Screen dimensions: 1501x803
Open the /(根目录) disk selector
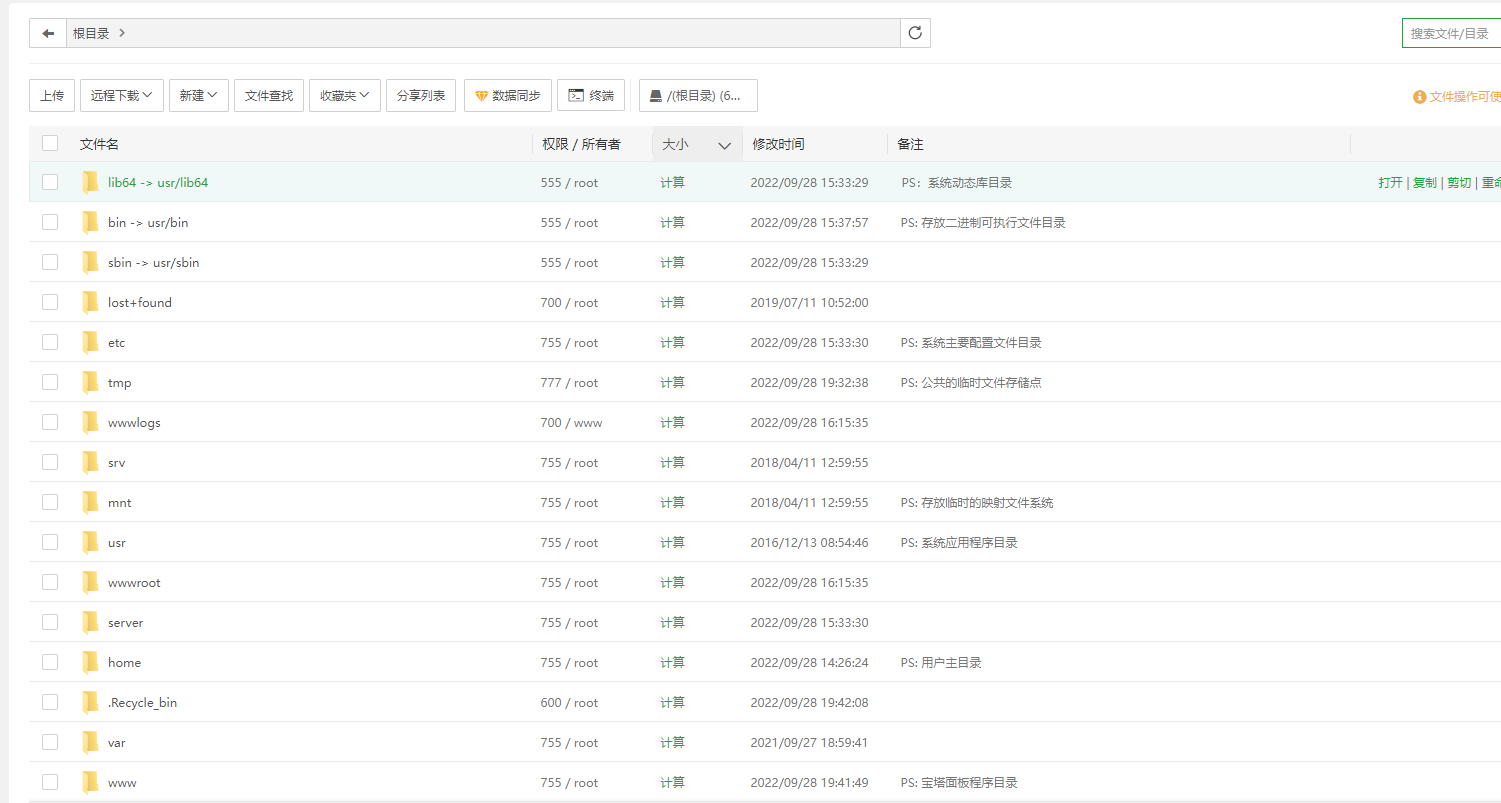pos(698,95)
